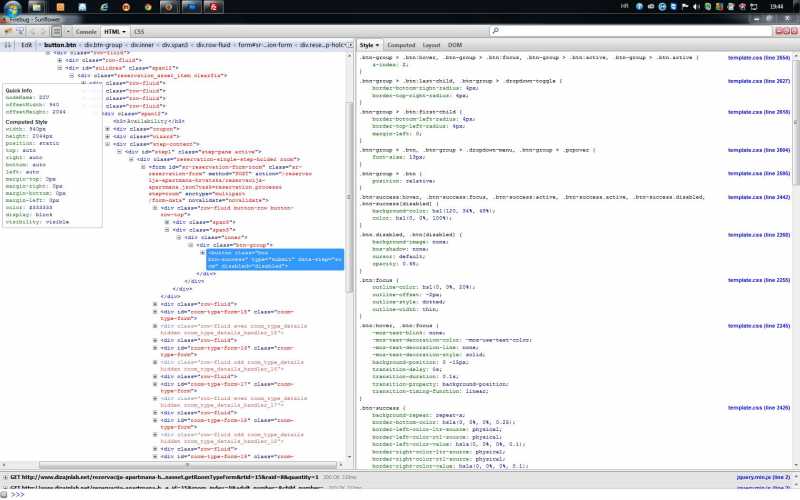This screenshot has width=800, height=500.
Task: Open the Computed side panel tab
Action: 401,45
